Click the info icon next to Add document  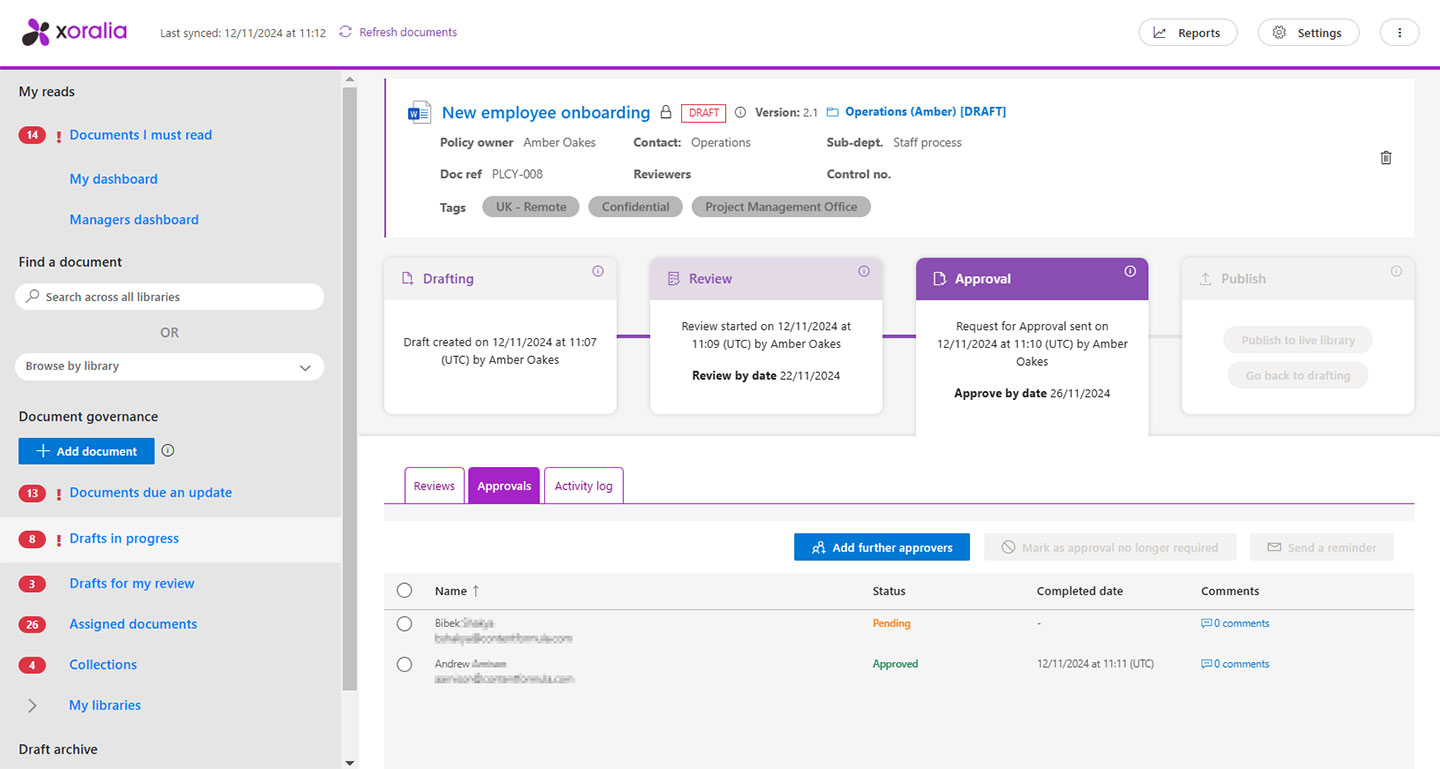coord(168,450)
